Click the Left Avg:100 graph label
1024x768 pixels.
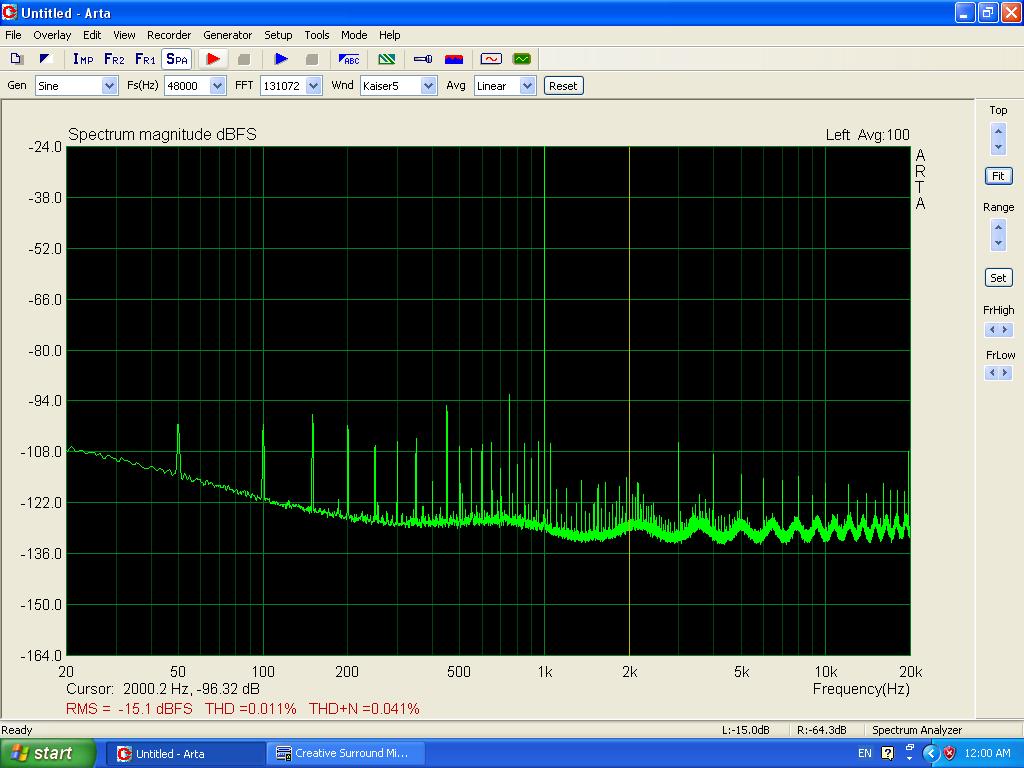pyautogui.click(x=867, y=135)
